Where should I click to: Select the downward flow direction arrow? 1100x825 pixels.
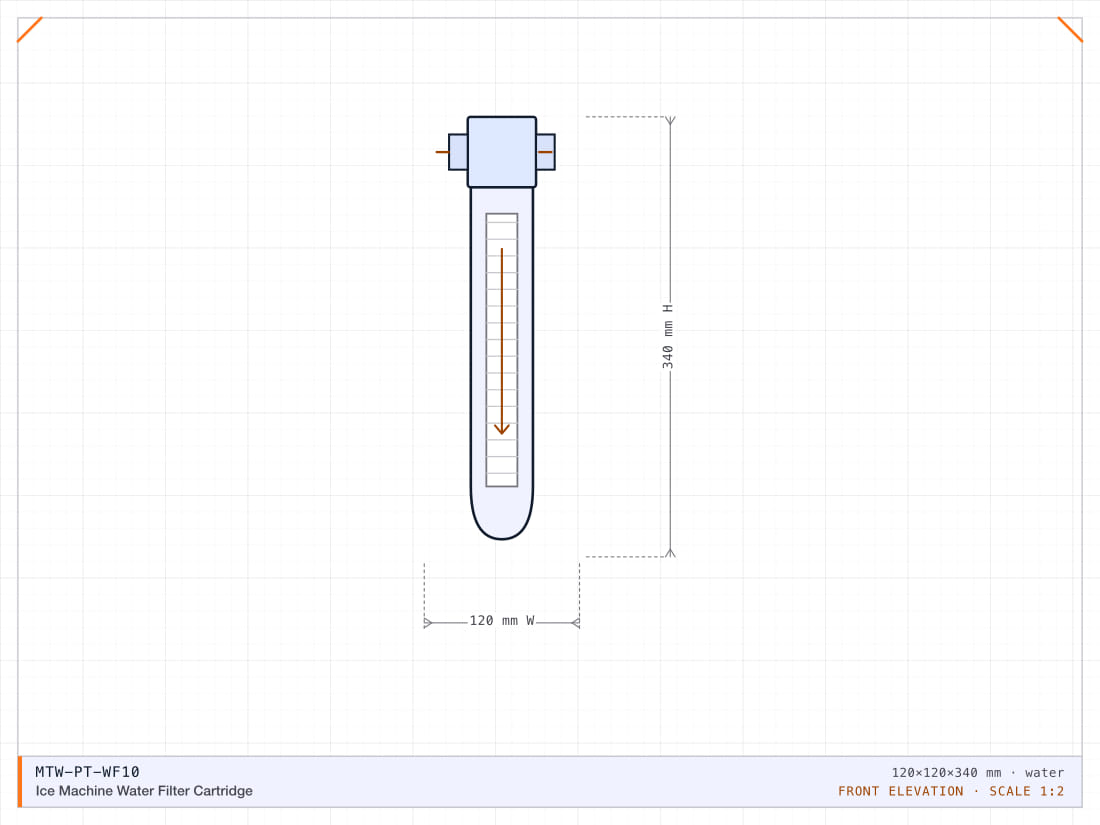pos(502,342)
